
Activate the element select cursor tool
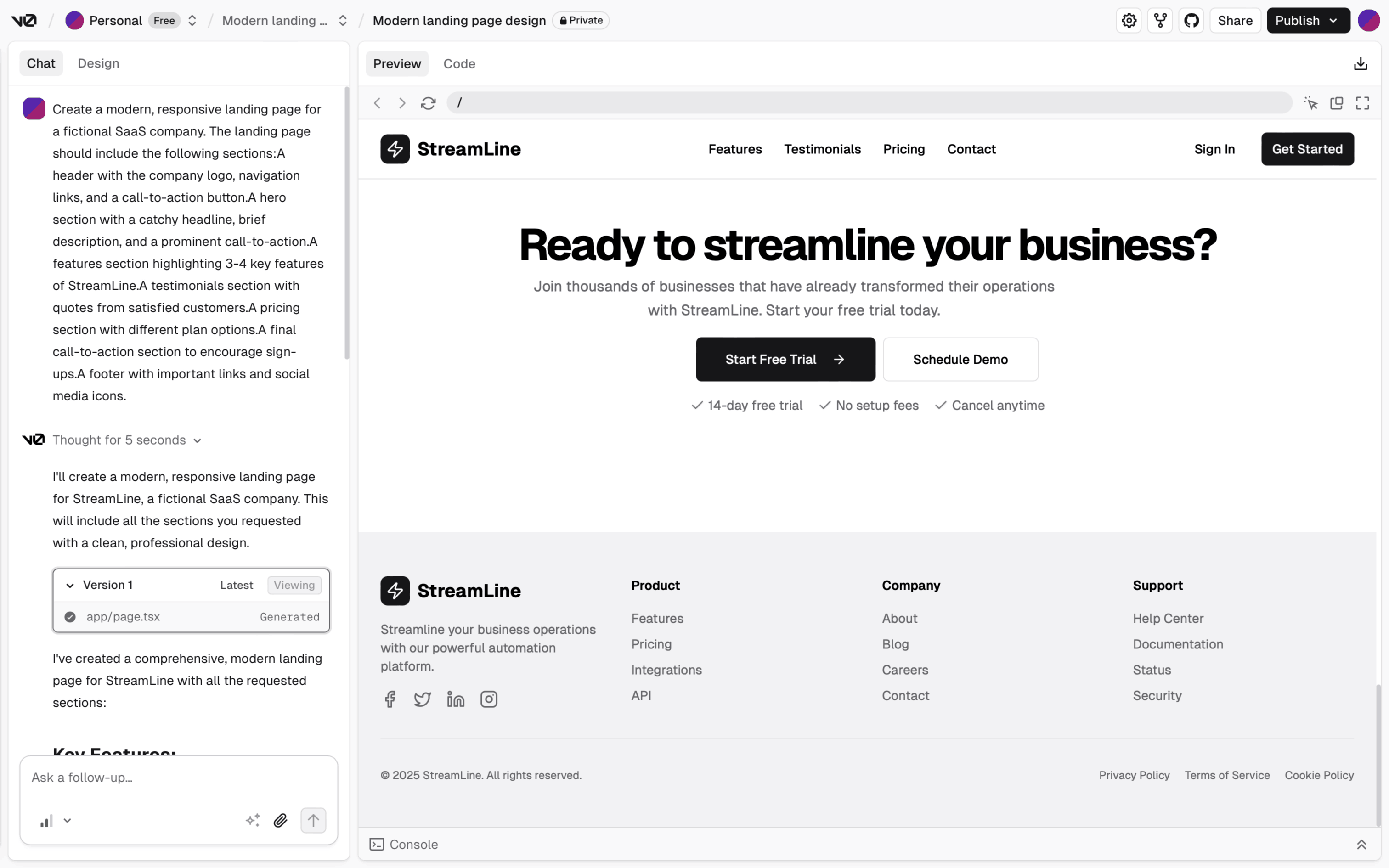1310,103
